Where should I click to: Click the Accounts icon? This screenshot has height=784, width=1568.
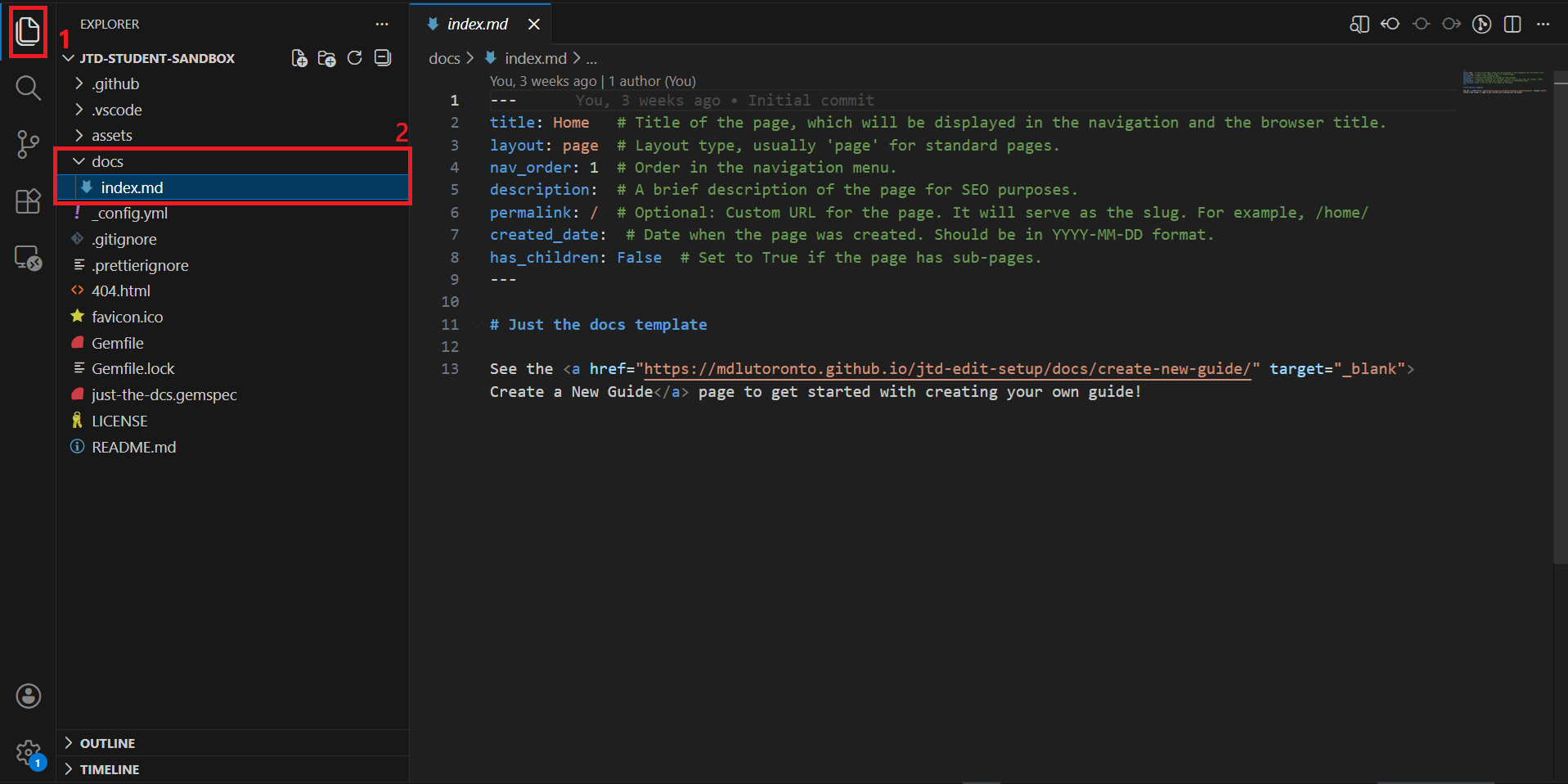point(28,696)
